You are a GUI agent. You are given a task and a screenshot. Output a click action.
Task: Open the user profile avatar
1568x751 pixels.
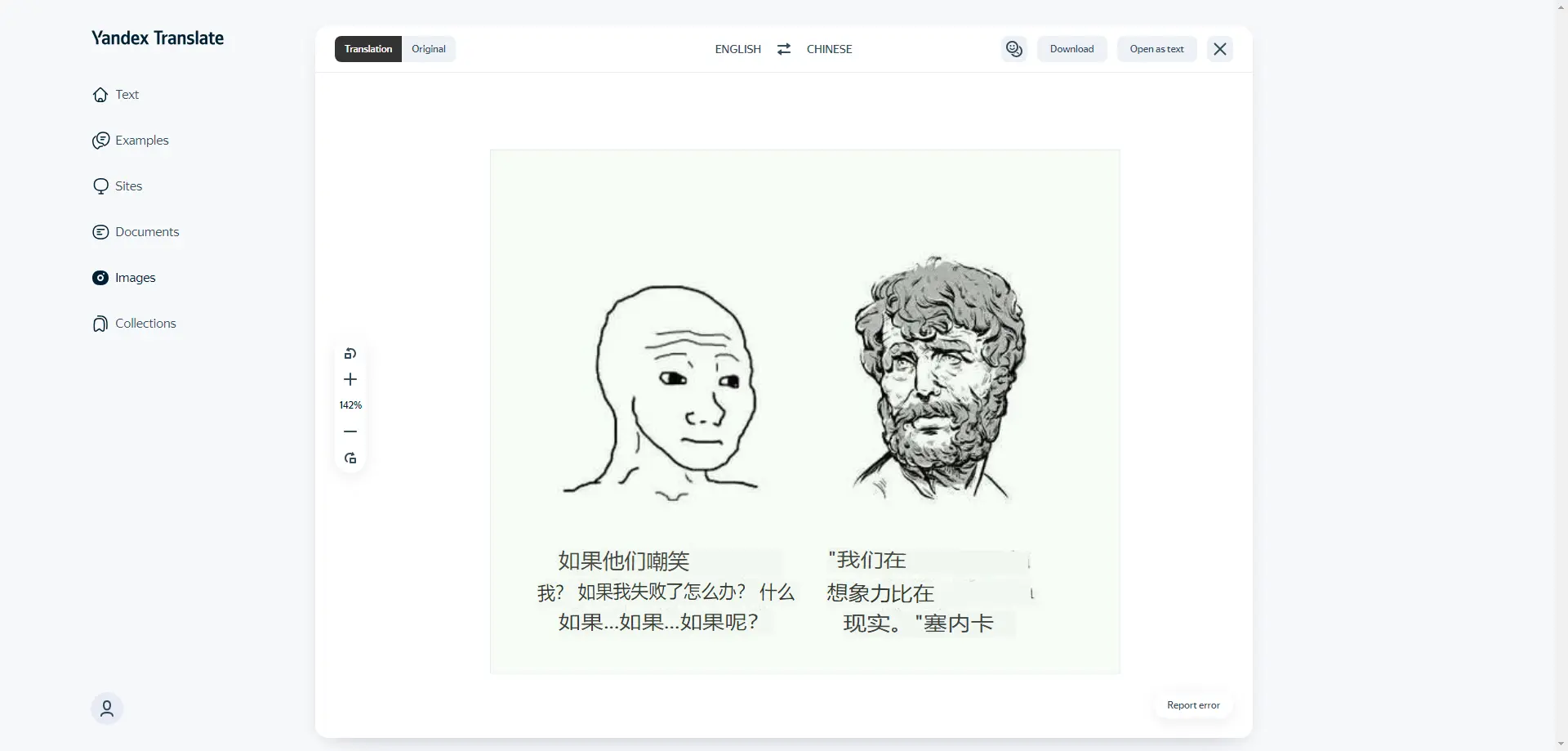click(107, 709)
